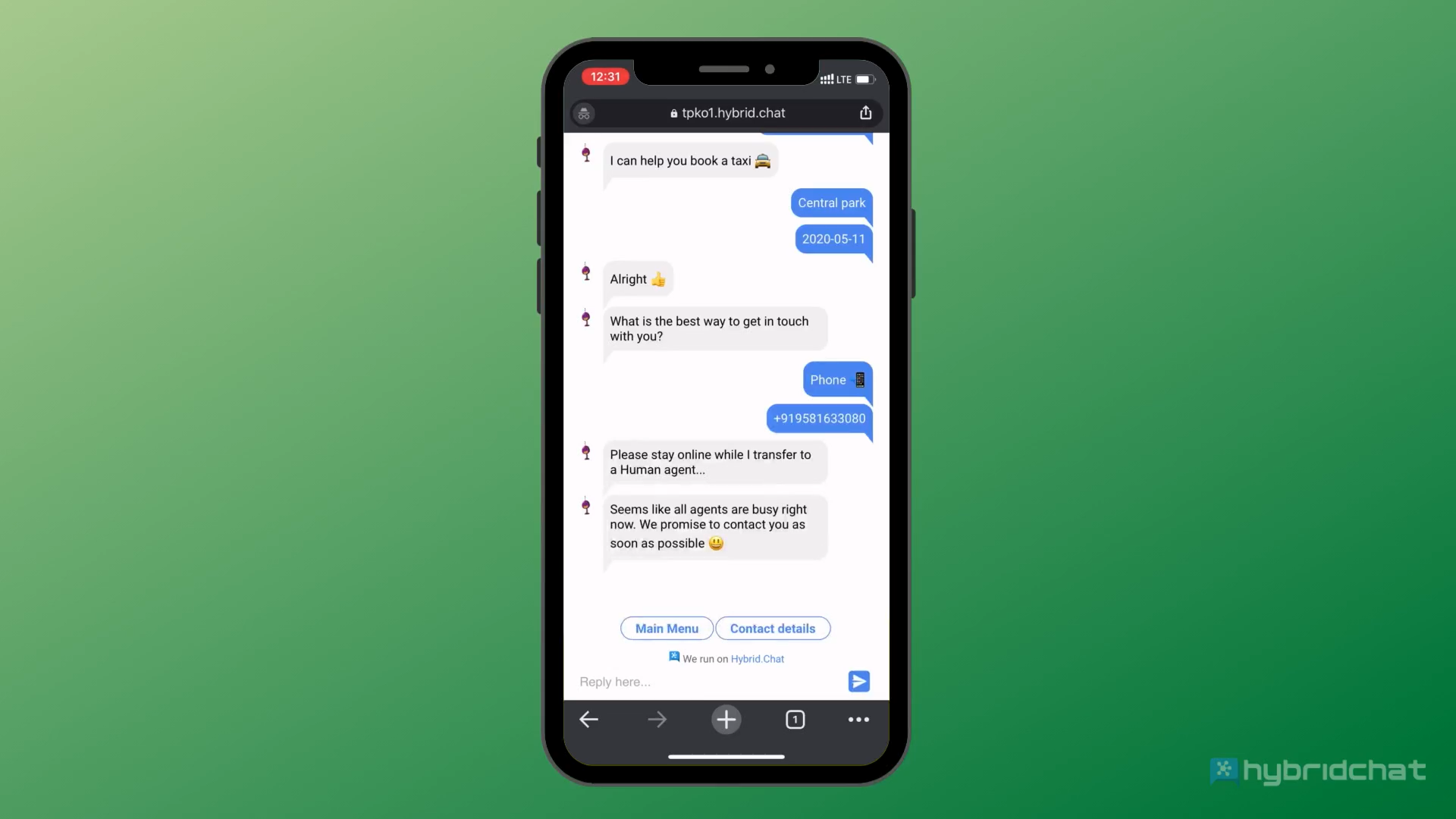Tap the browser back navigation arrow
Image resolution: width=1456 pixels, height=819 pixels.
click(590, 719)
